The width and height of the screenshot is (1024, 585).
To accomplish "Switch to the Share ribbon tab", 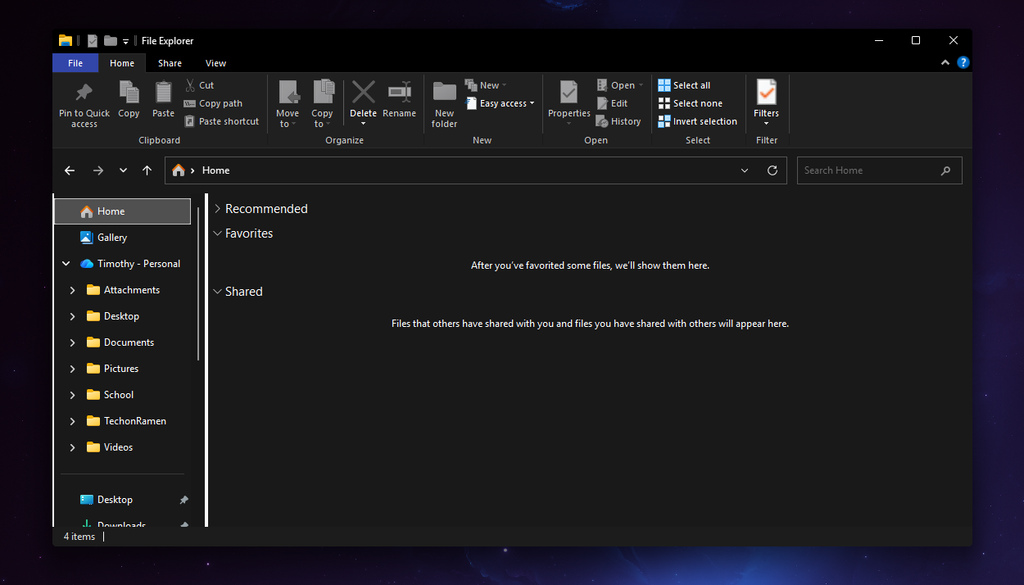I will tap(170, 63).
